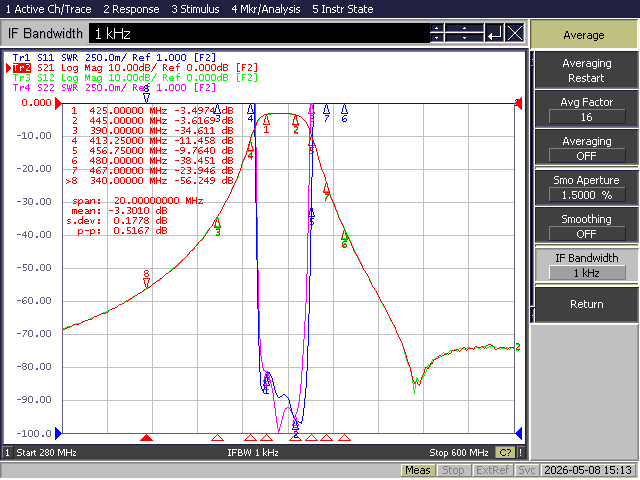
Task: Decrement value with lower small stepper arrow
Action: coord(437,38)
